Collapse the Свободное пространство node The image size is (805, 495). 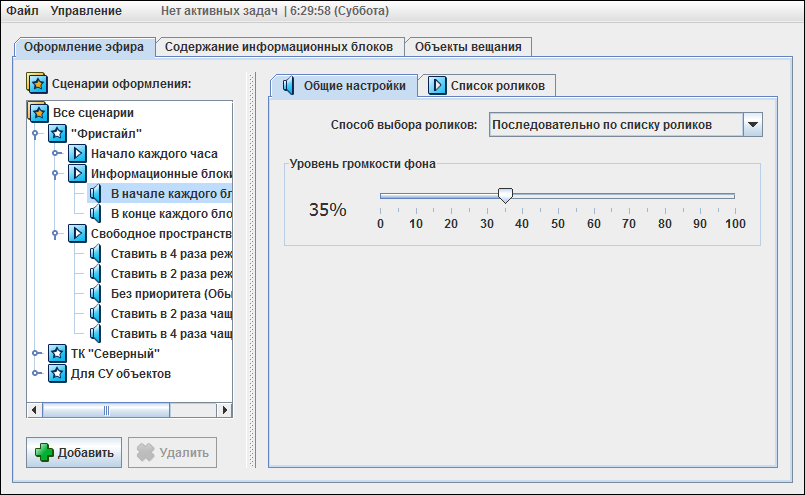click(x=55, y=234)
